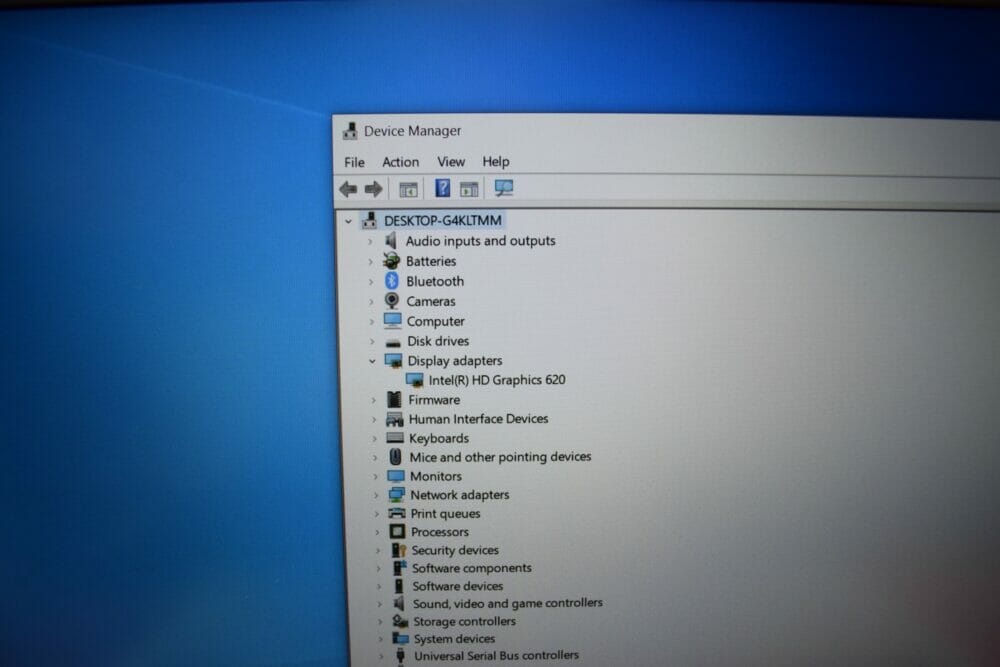Open the File menu
Image resolution: width=1000 pixels, height=667 pixels.
[x=355, y=163]
